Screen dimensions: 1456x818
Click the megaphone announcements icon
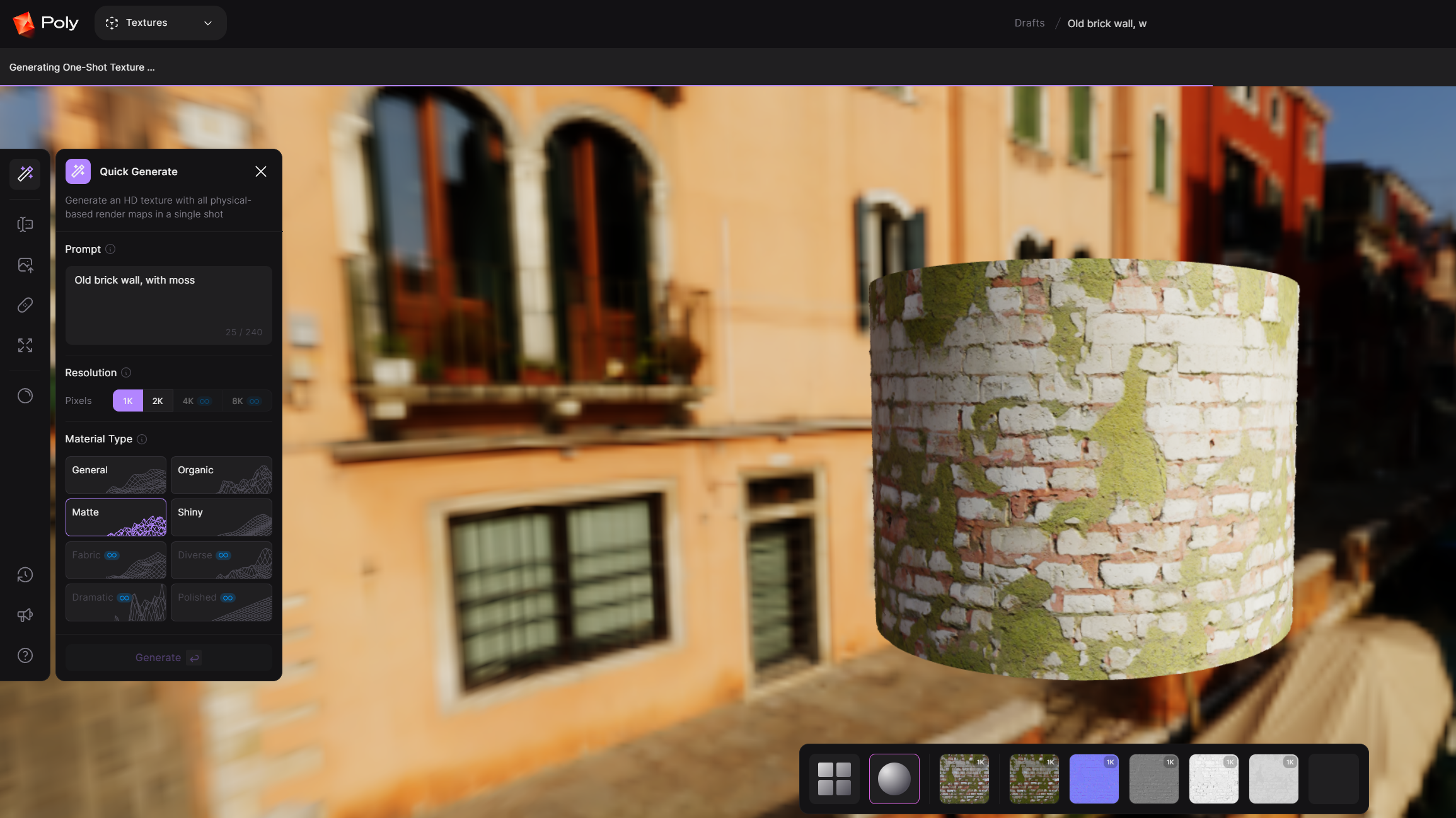coord(25,615)
